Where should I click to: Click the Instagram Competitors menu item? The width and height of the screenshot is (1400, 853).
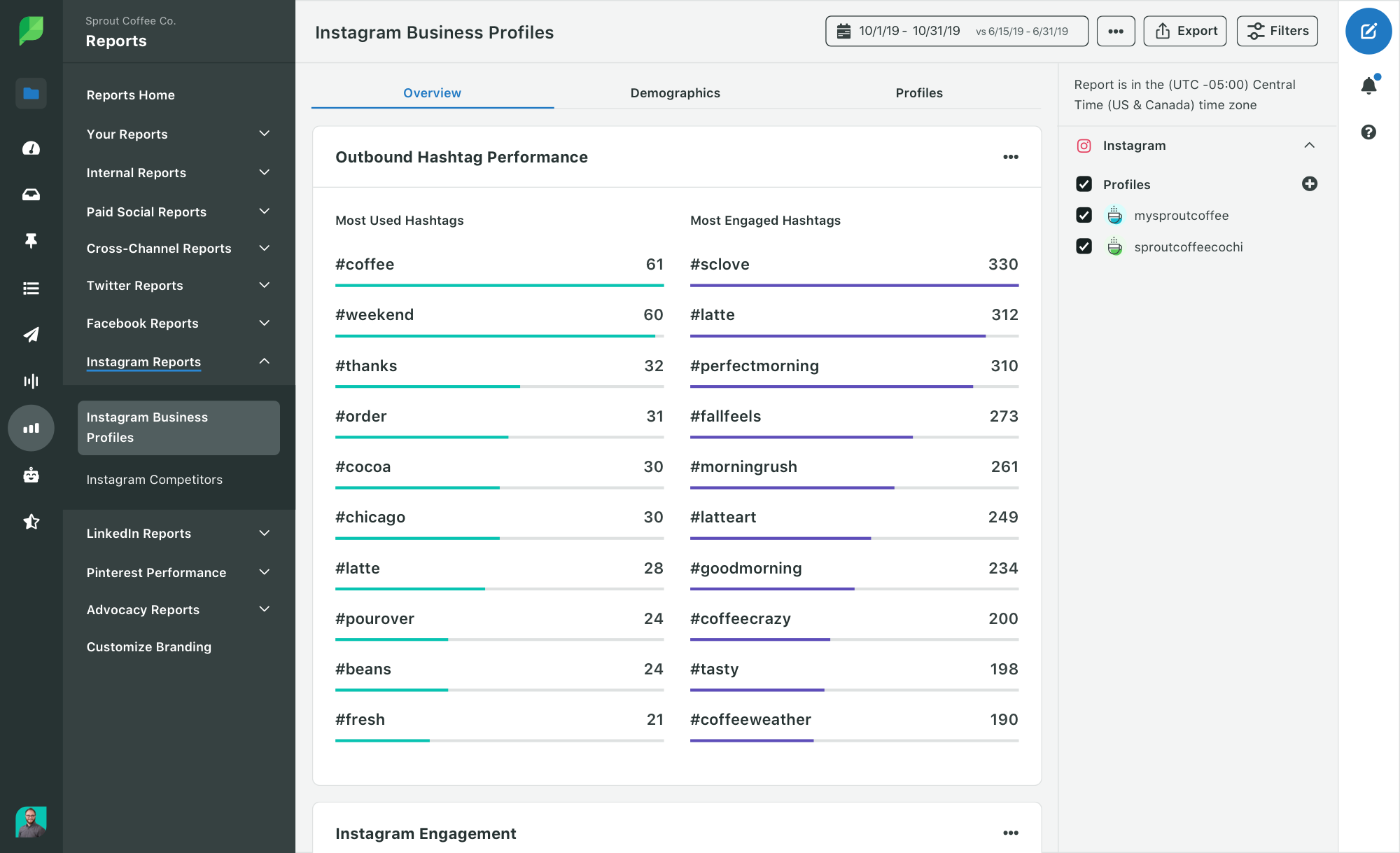[154, 479]
